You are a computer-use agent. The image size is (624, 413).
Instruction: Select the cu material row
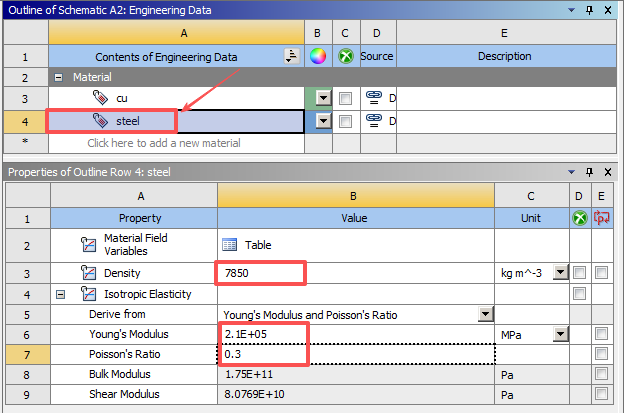pyautogui.click(x=176, y=98)
